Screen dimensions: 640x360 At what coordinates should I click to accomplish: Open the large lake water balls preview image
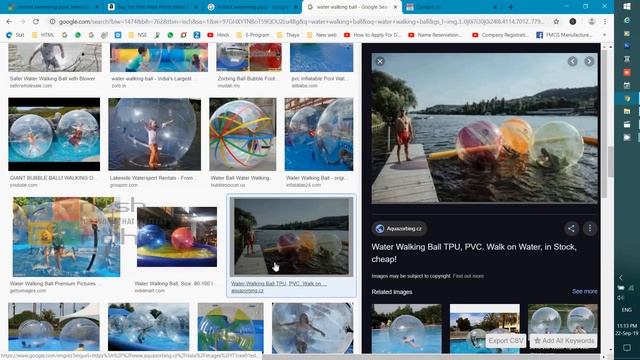pos(484,128)
